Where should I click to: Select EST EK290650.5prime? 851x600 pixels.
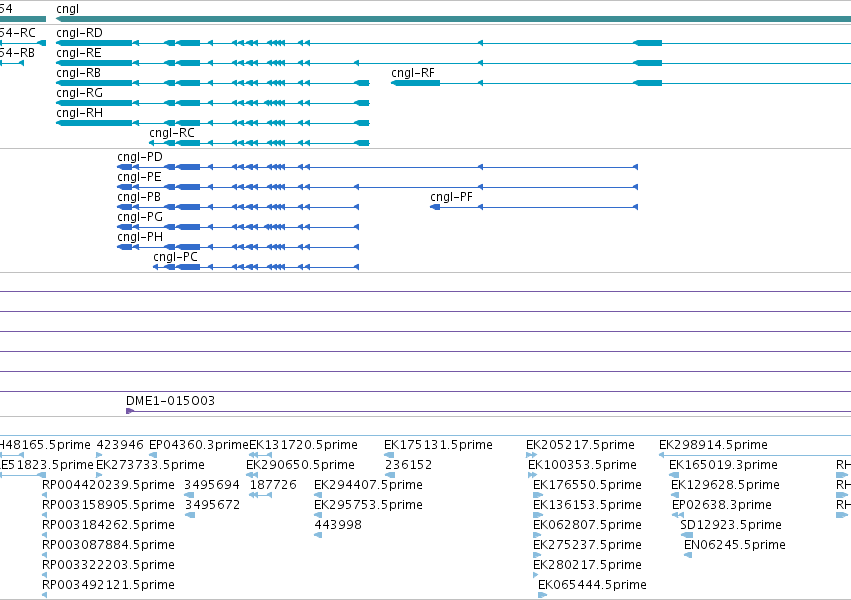(x=300, y=465)
